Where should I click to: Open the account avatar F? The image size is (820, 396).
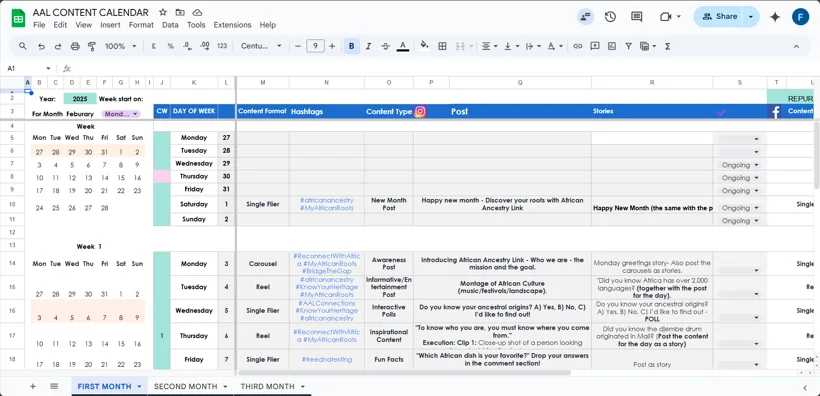[801, 17]
